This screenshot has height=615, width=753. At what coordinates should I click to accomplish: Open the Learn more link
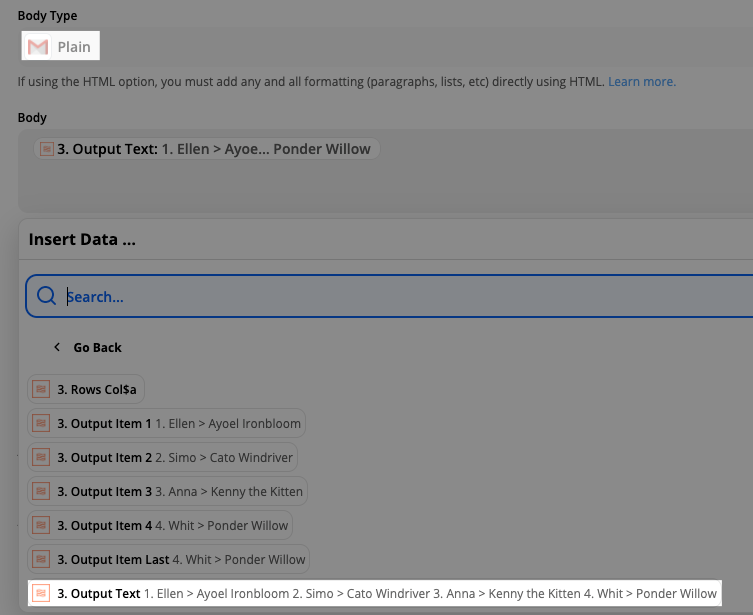coord(642,82)
